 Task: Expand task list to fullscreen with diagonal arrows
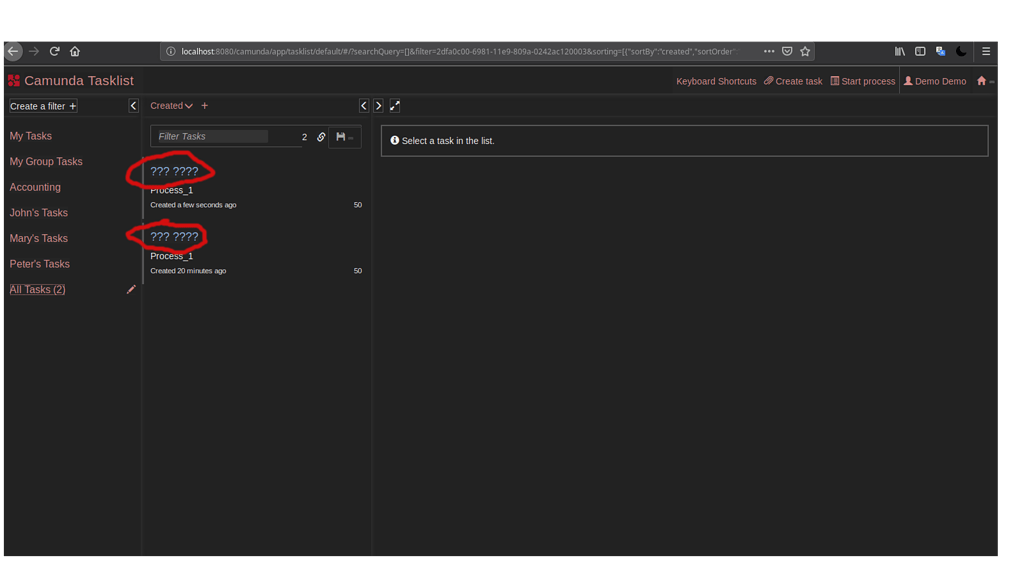396,105
